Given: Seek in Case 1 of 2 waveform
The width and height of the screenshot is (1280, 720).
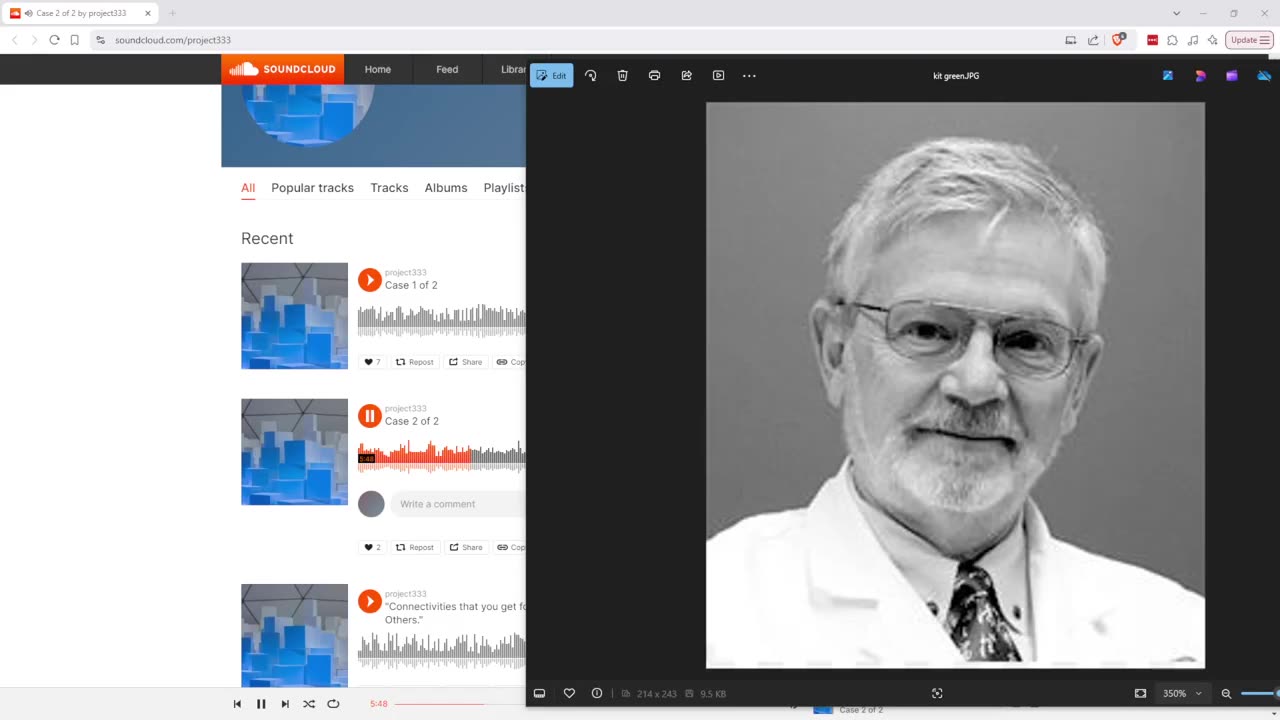Looking at the screenshot, I should coord(442,321).
